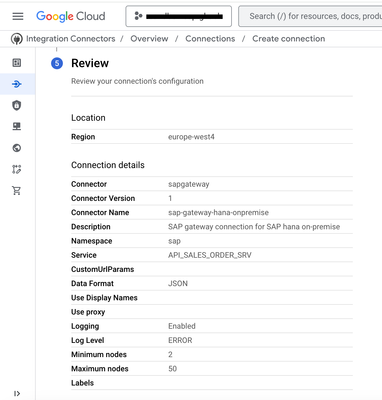The width and height of the screenshot is (382, 400).
Task: Click the Region row label
Action: [x=83, y=137]
